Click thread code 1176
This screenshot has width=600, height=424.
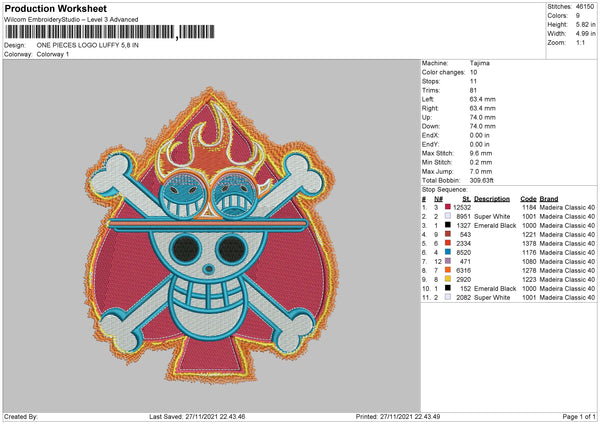(x=529, y=253)
